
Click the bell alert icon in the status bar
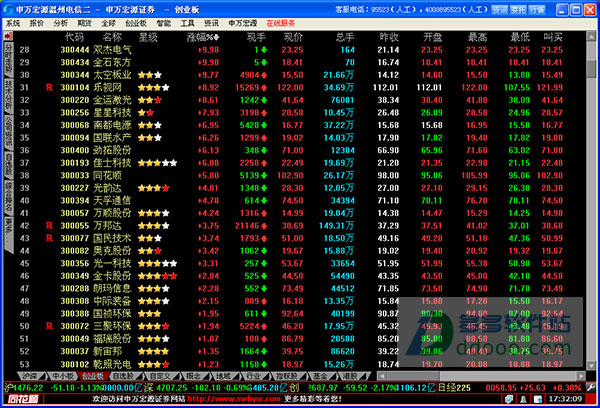click(523, 399)
